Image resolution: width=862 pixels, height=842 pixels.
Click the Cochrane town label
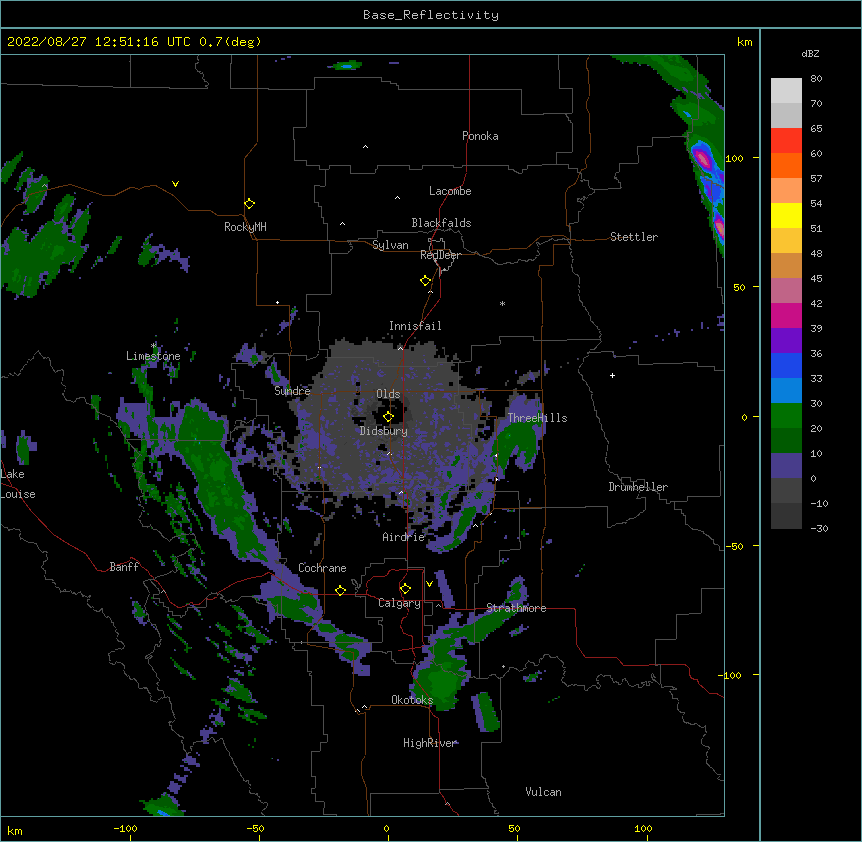(x=322, y=568)
